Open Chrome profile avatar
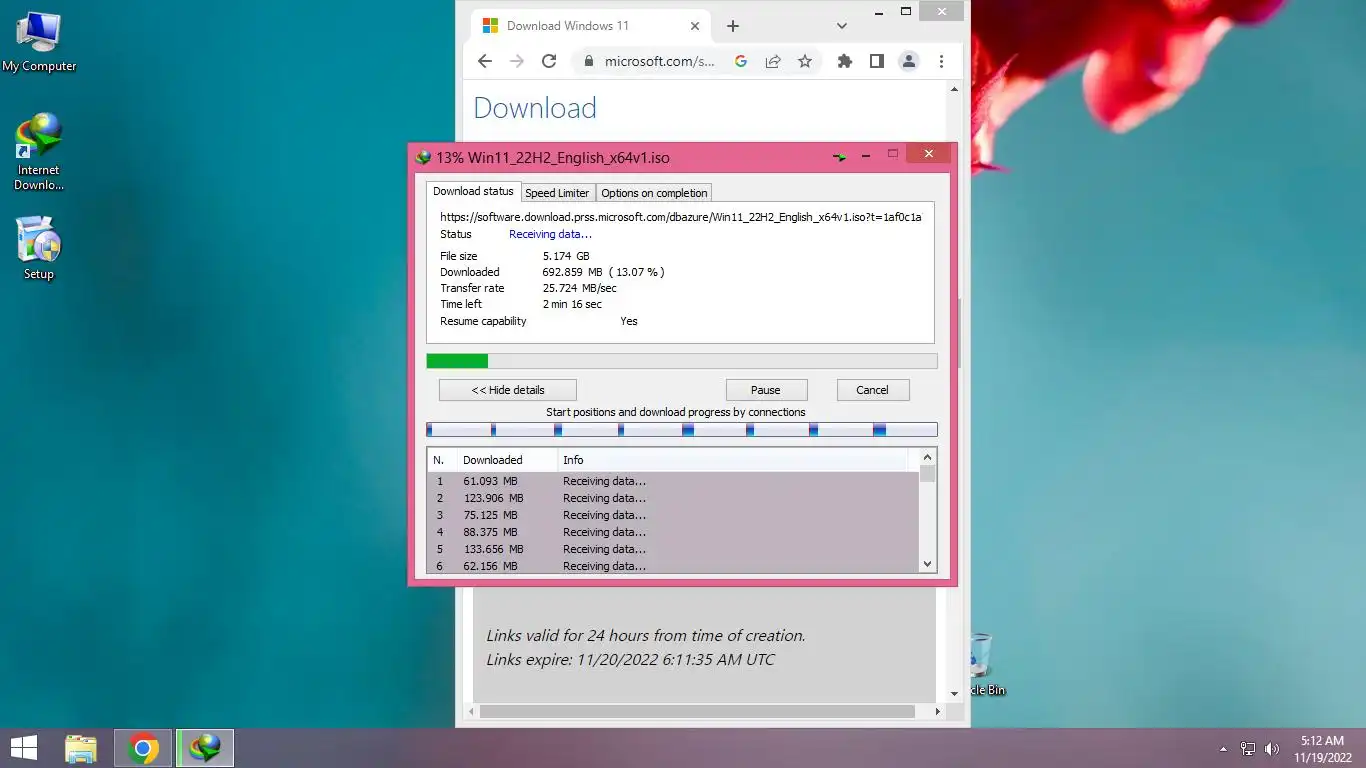 909,61
